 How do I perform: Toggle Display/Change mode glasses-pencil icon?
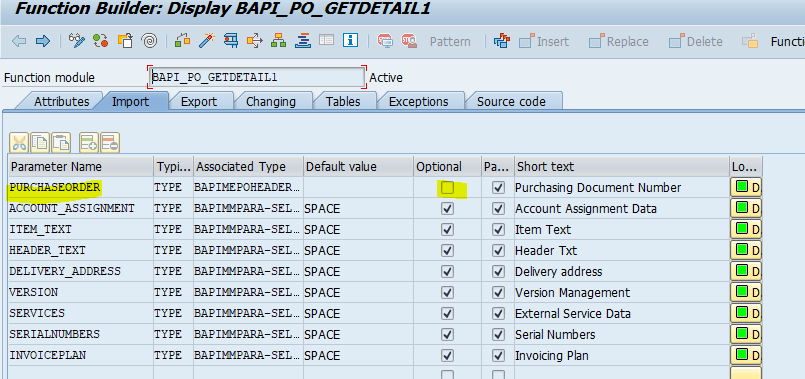point(76,41)
